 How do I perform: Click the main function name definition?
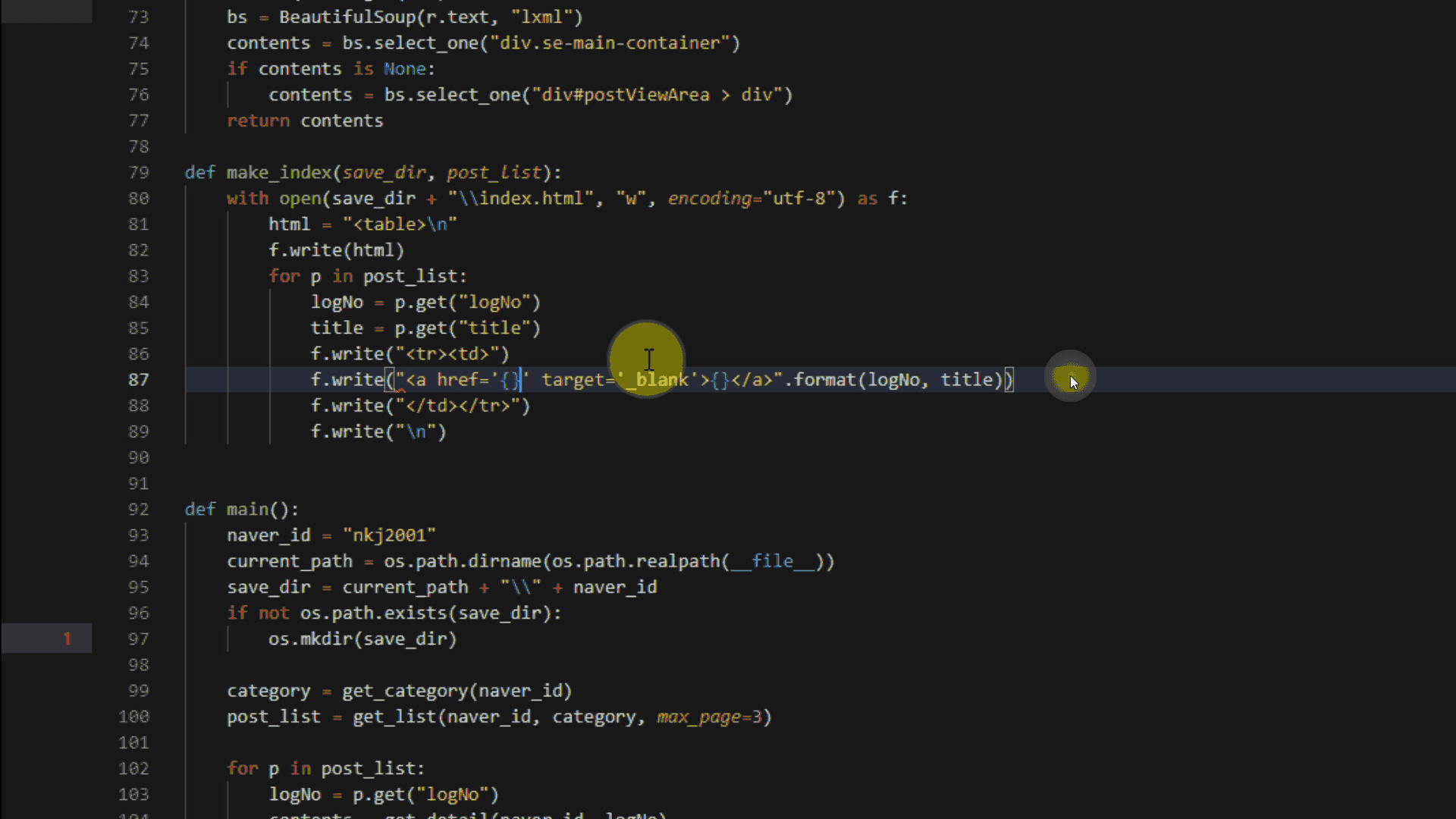coord(247,510)
